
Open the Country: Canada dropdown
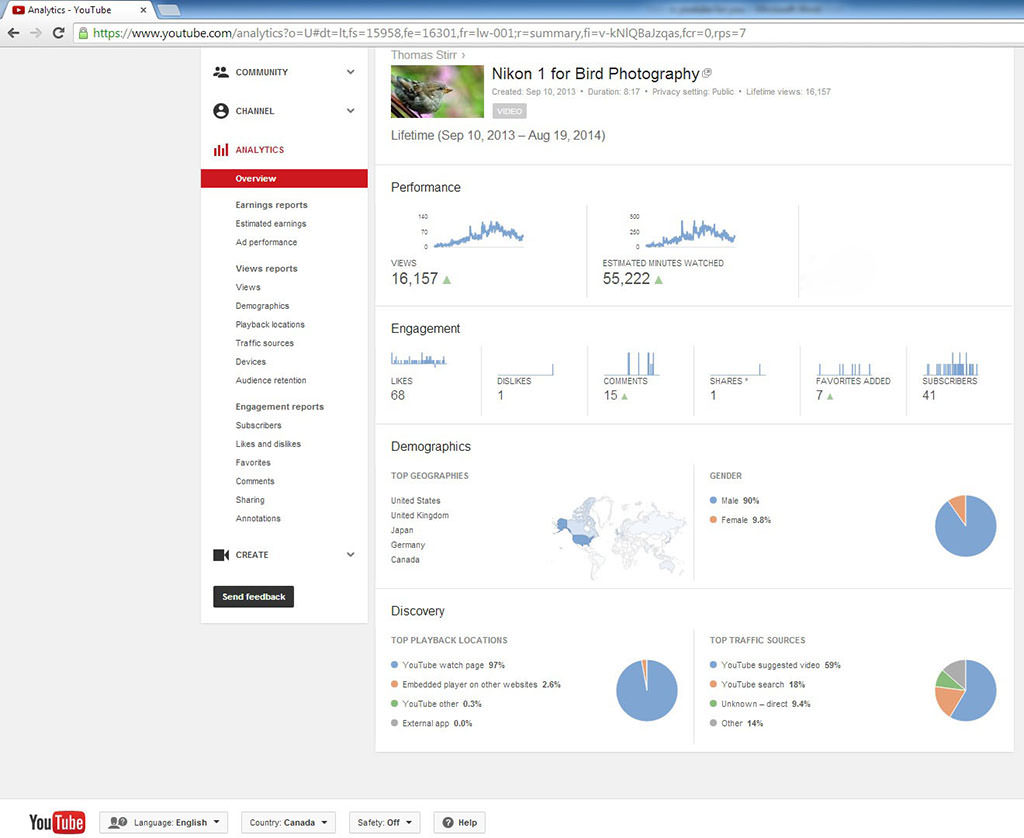click(288, 822)
